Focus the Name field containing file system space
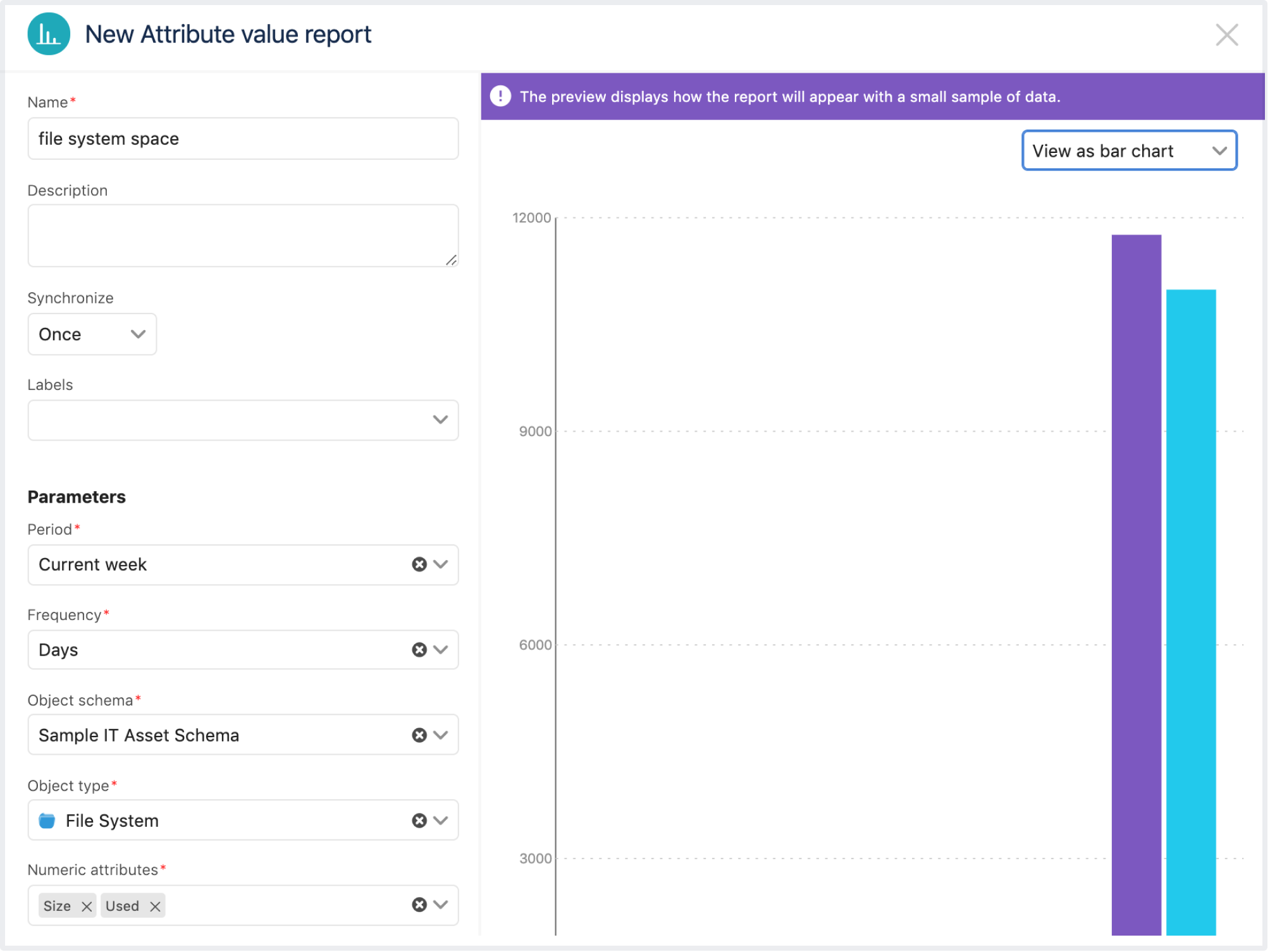 point(244,138)
